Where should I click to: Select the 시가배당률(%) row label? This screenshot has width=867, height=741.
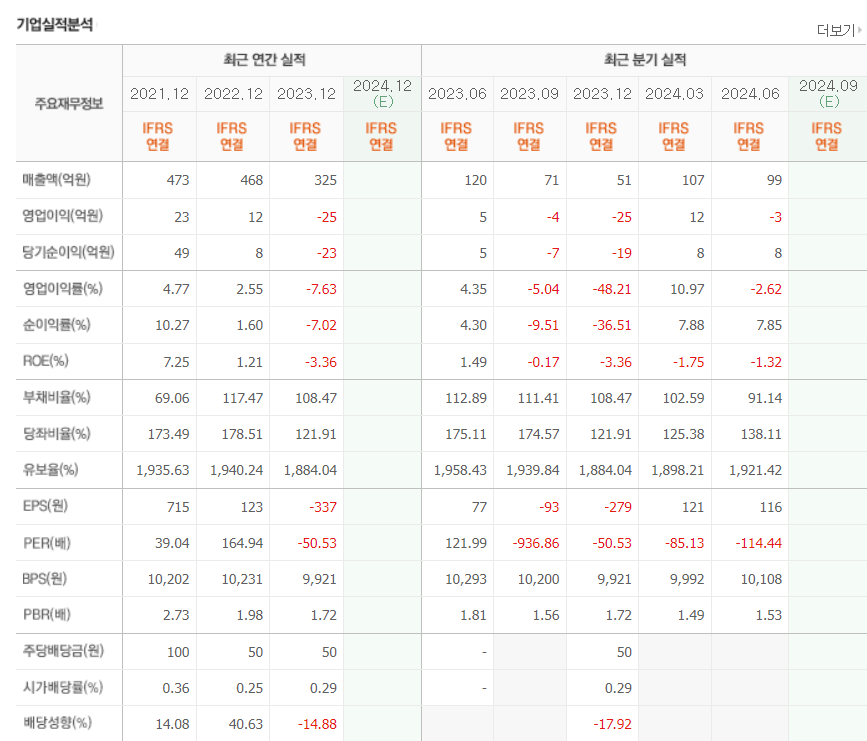click(62, 687)
